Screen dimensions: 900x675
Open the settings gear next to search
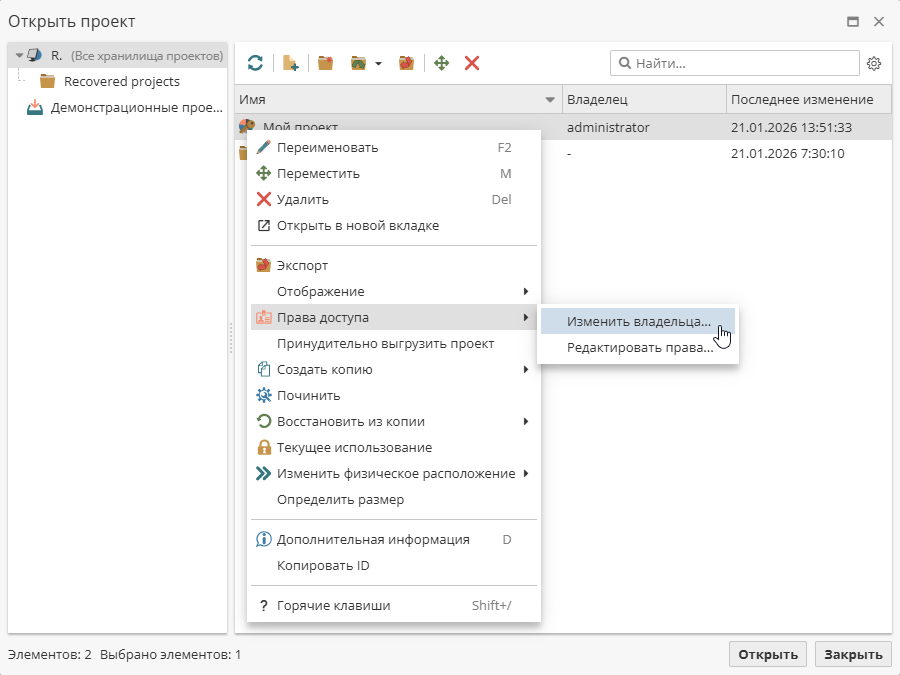[874, 63]
